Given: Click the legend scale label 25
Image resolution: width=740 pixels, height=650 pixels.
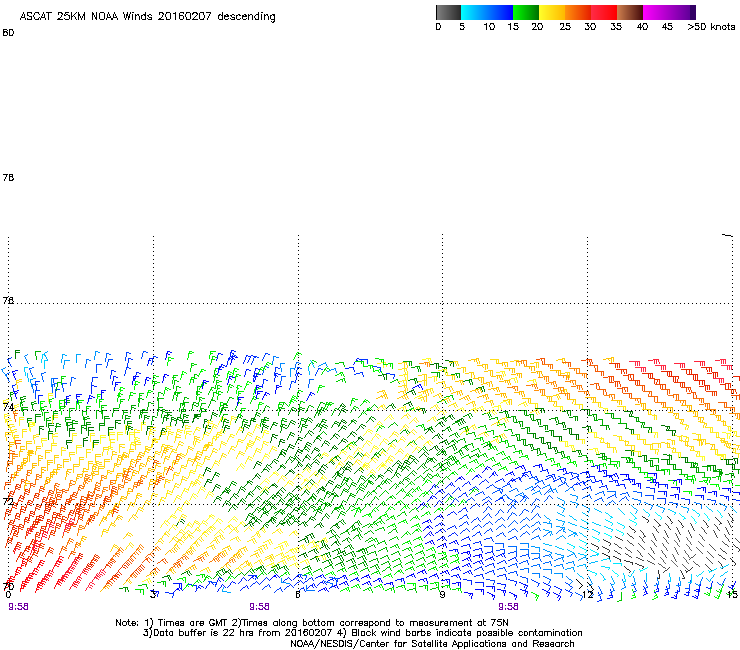Looking at the screenshot, I should (565, 27).
